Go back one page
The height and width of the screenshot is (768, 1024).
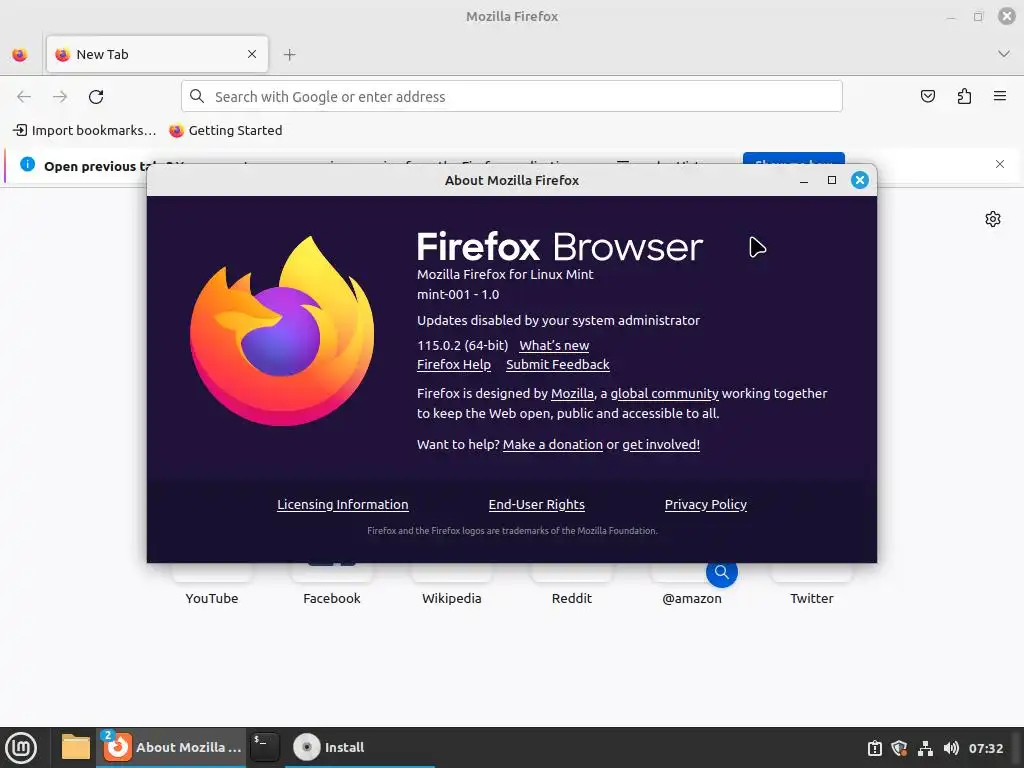pos(24,97)
